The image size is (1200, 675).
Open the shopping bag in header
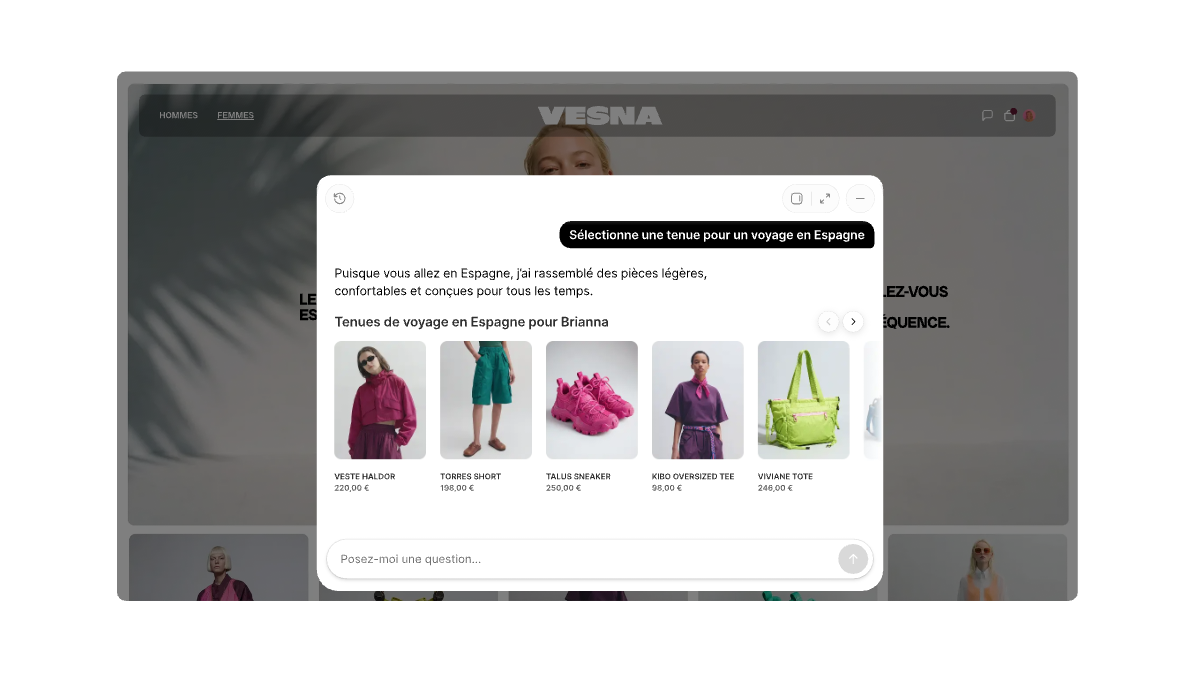click(x=1010, y=115)
